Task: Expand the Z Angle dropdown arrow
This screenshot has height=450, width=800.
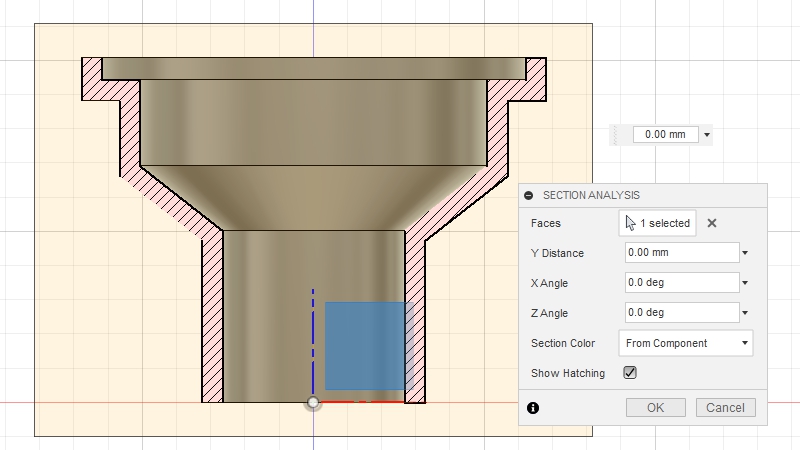Action: [x=745, y=313]
